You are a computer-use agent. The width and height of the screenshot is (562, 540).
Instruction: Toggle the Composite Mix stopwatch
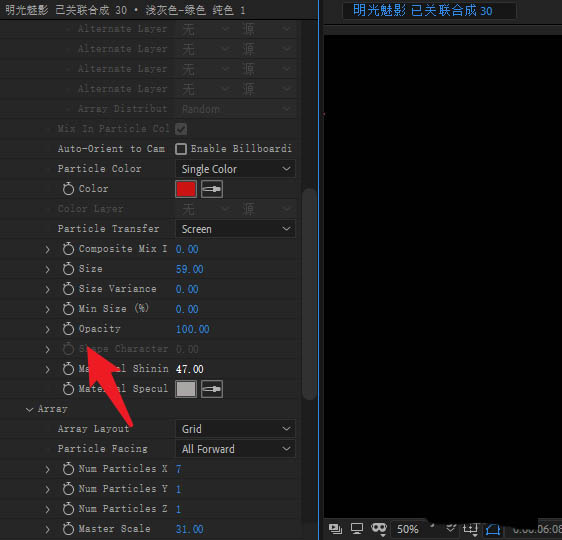68,249
